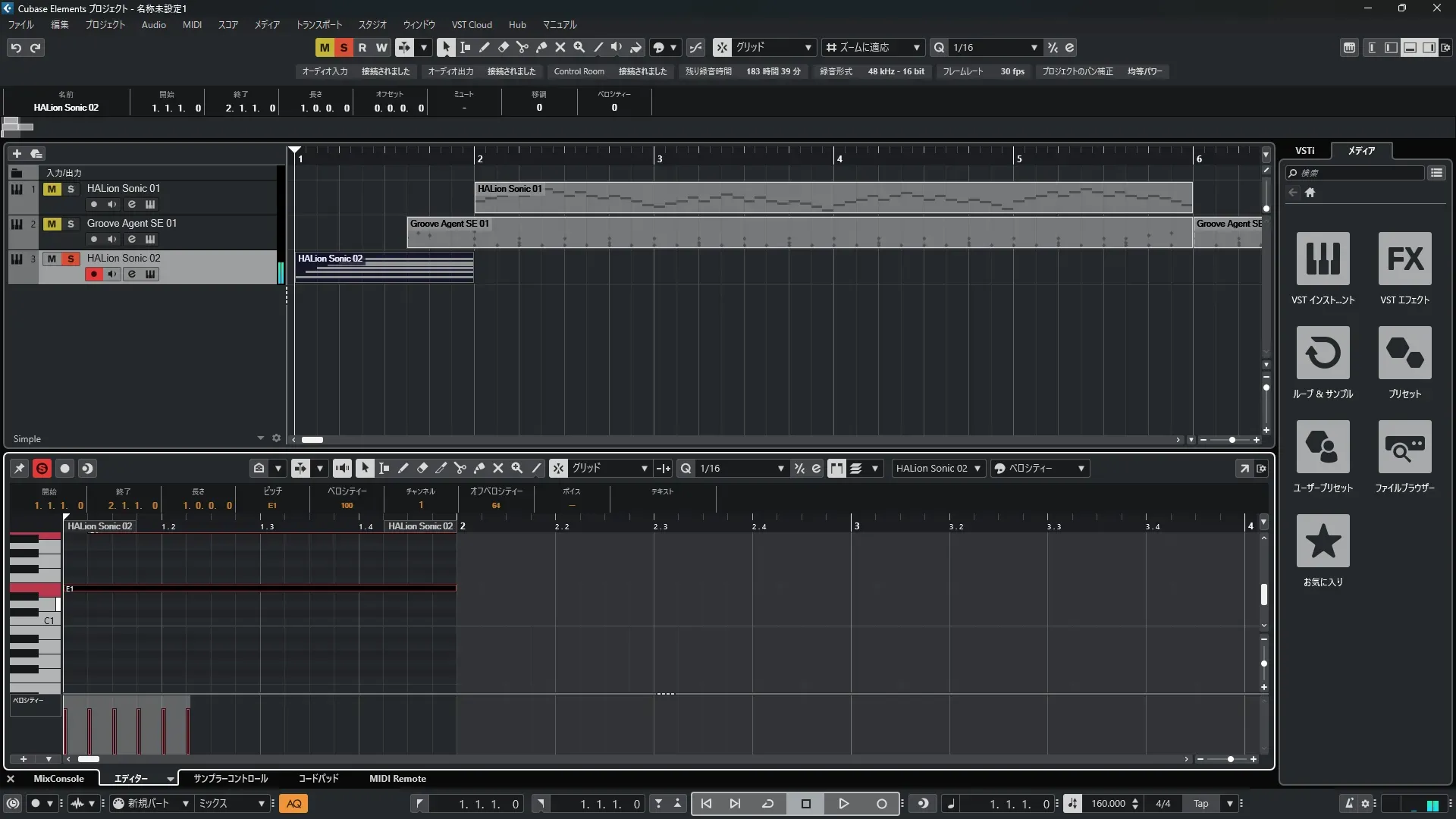Open VST Effects media tile

point(1404,259)
